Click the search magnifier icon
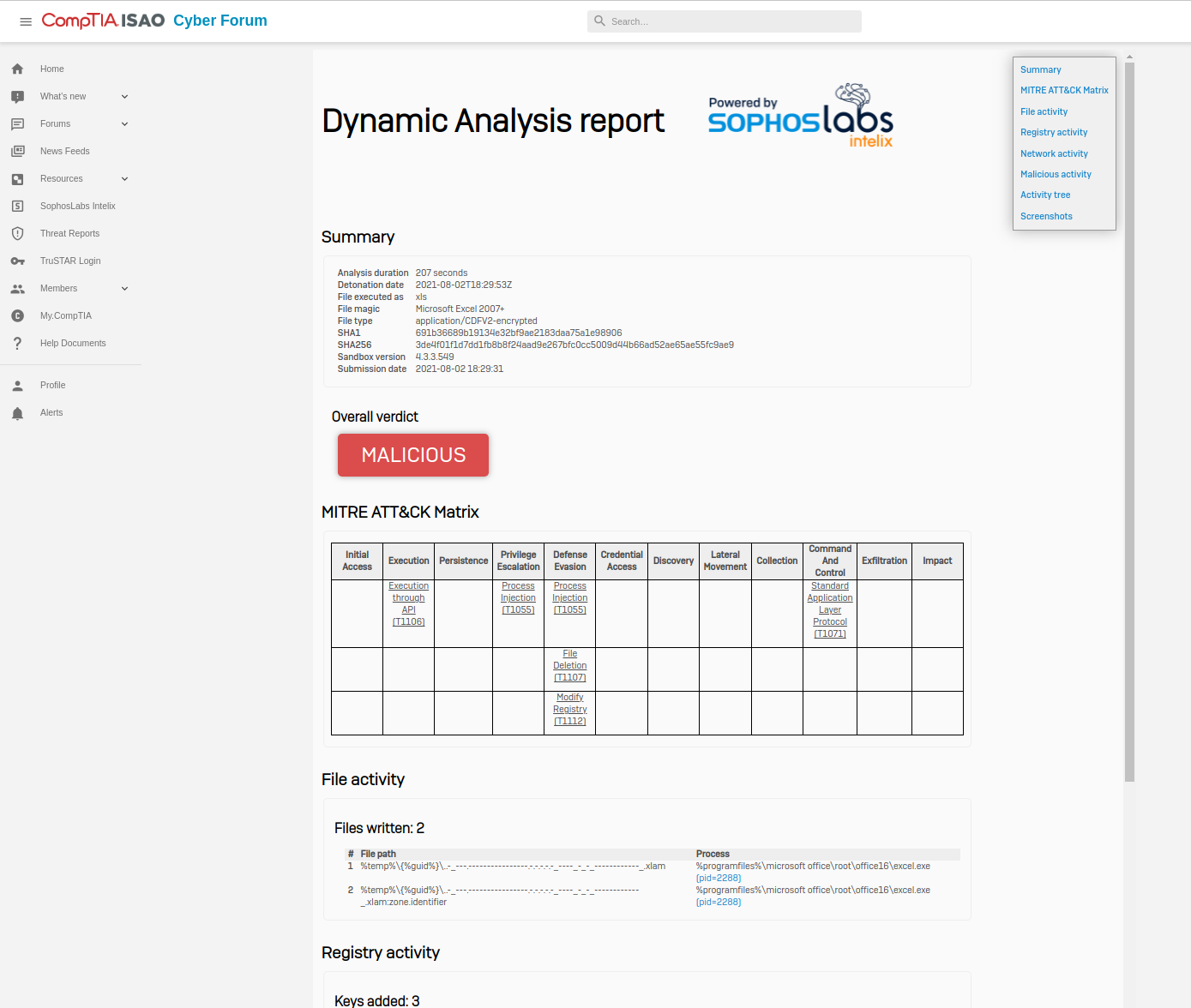The image size is (1191, 1008). 599,21
